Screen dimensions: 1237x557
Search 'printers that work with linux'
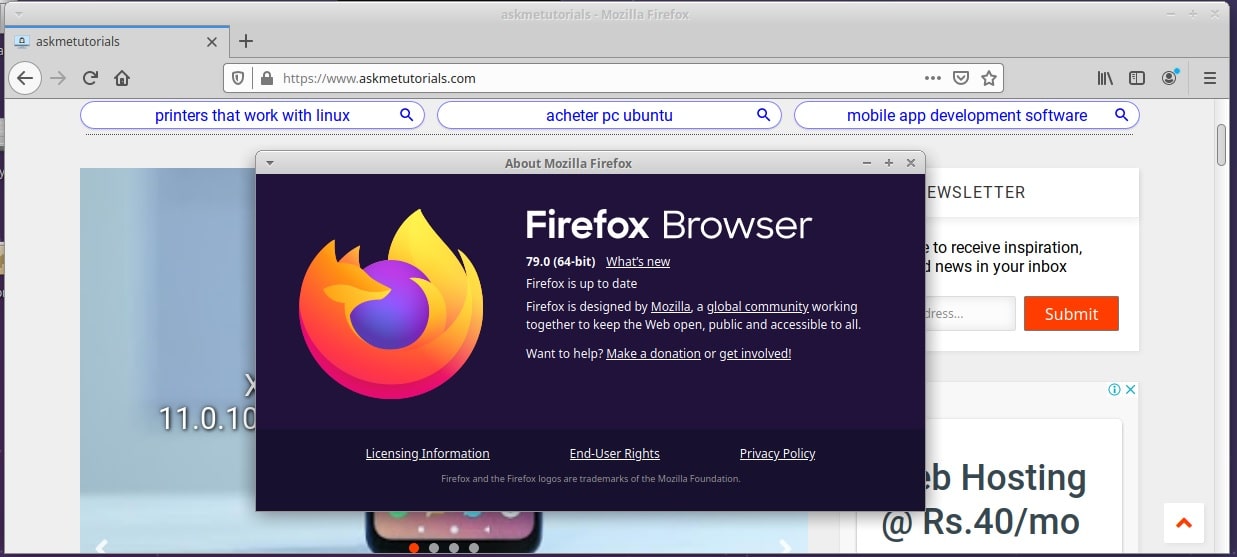pos(252,115)
